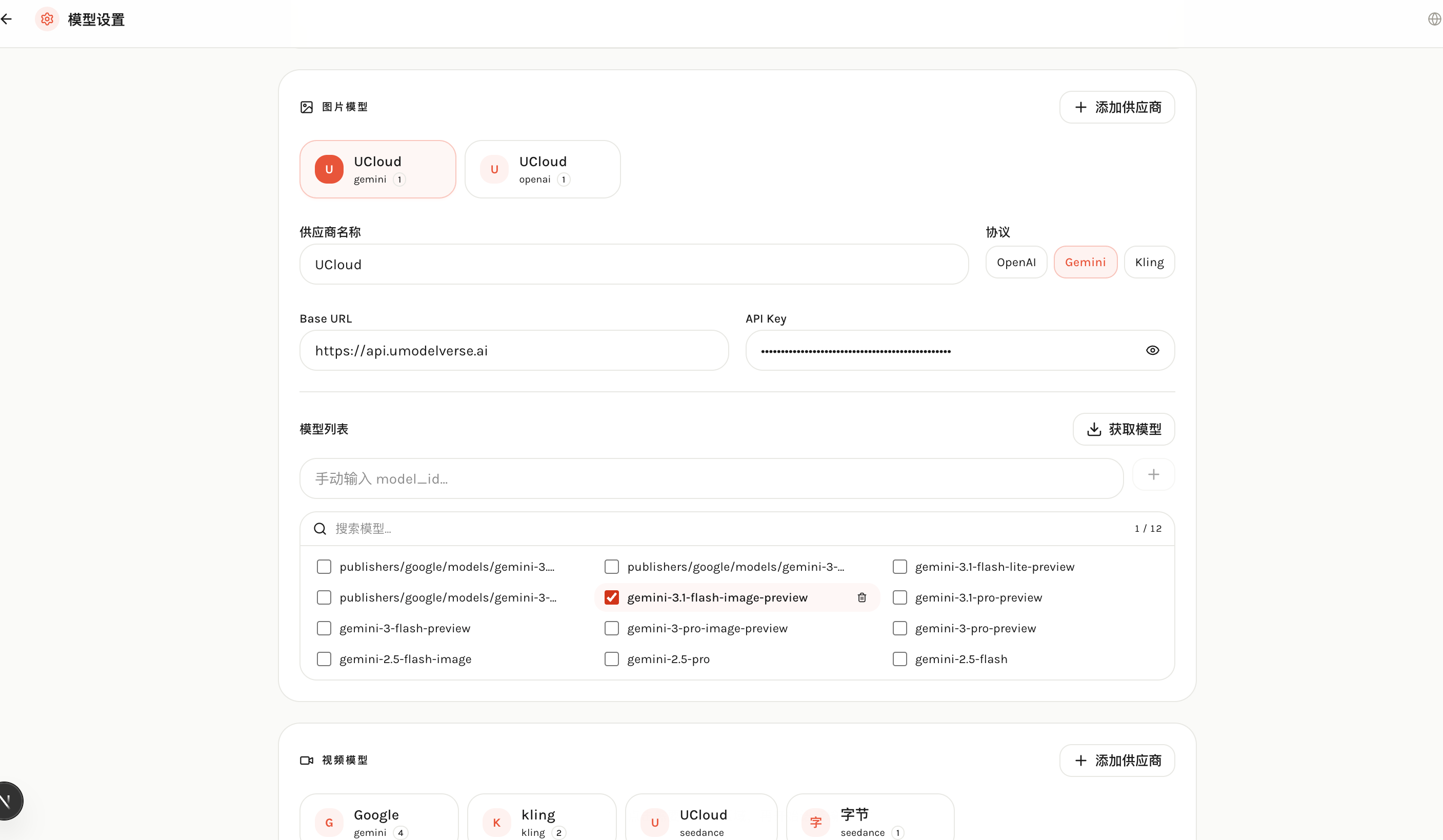Image resolution: width=1443 pixels, height=840 pixels.
Task: Click the back arrow icon
Action: pos(6,19)
